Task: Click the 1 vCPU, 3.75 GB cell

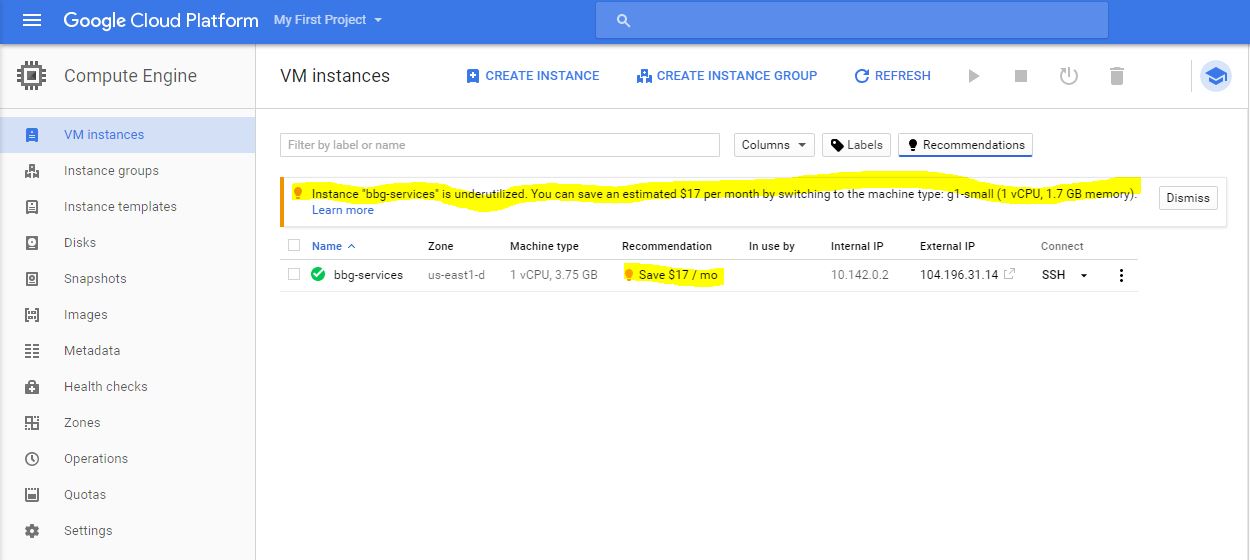Action: 554,275
